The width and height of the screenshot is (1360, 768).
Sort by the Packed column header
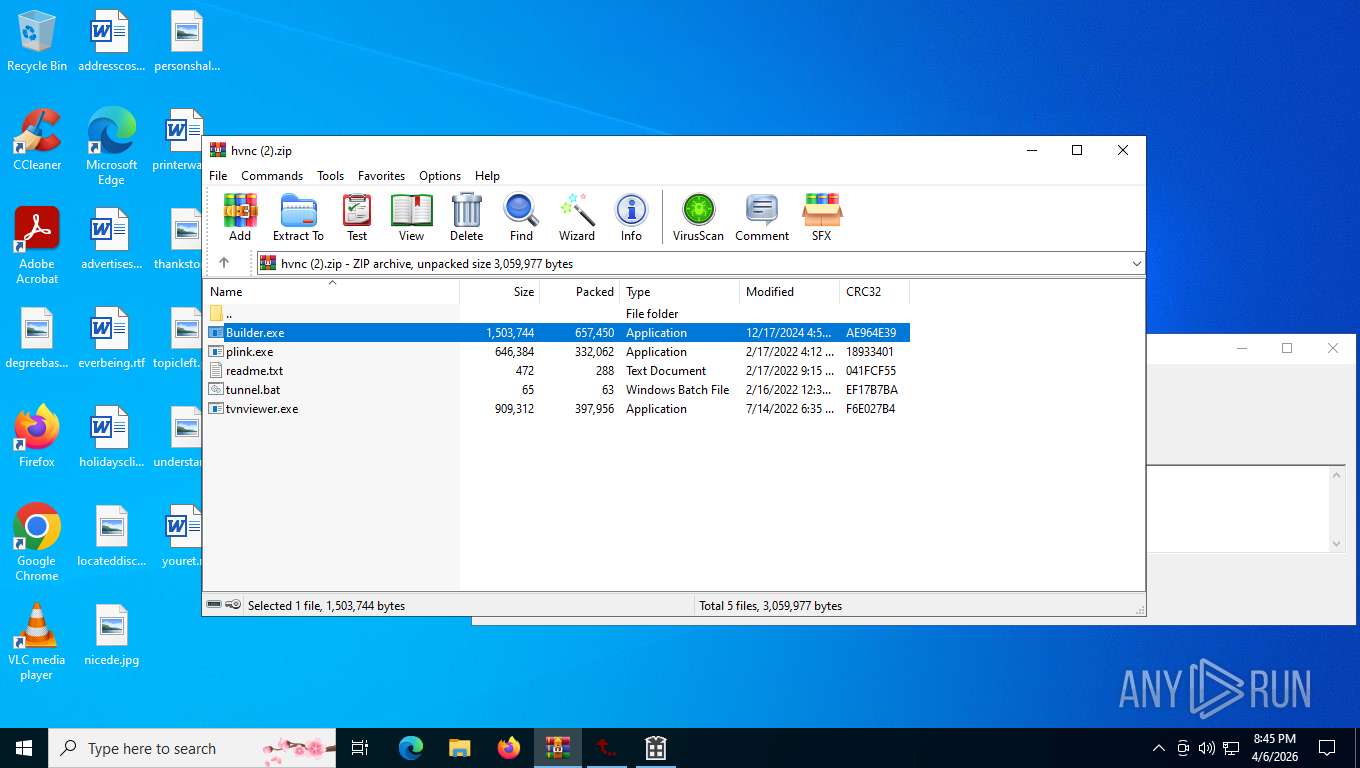point(580,292)
